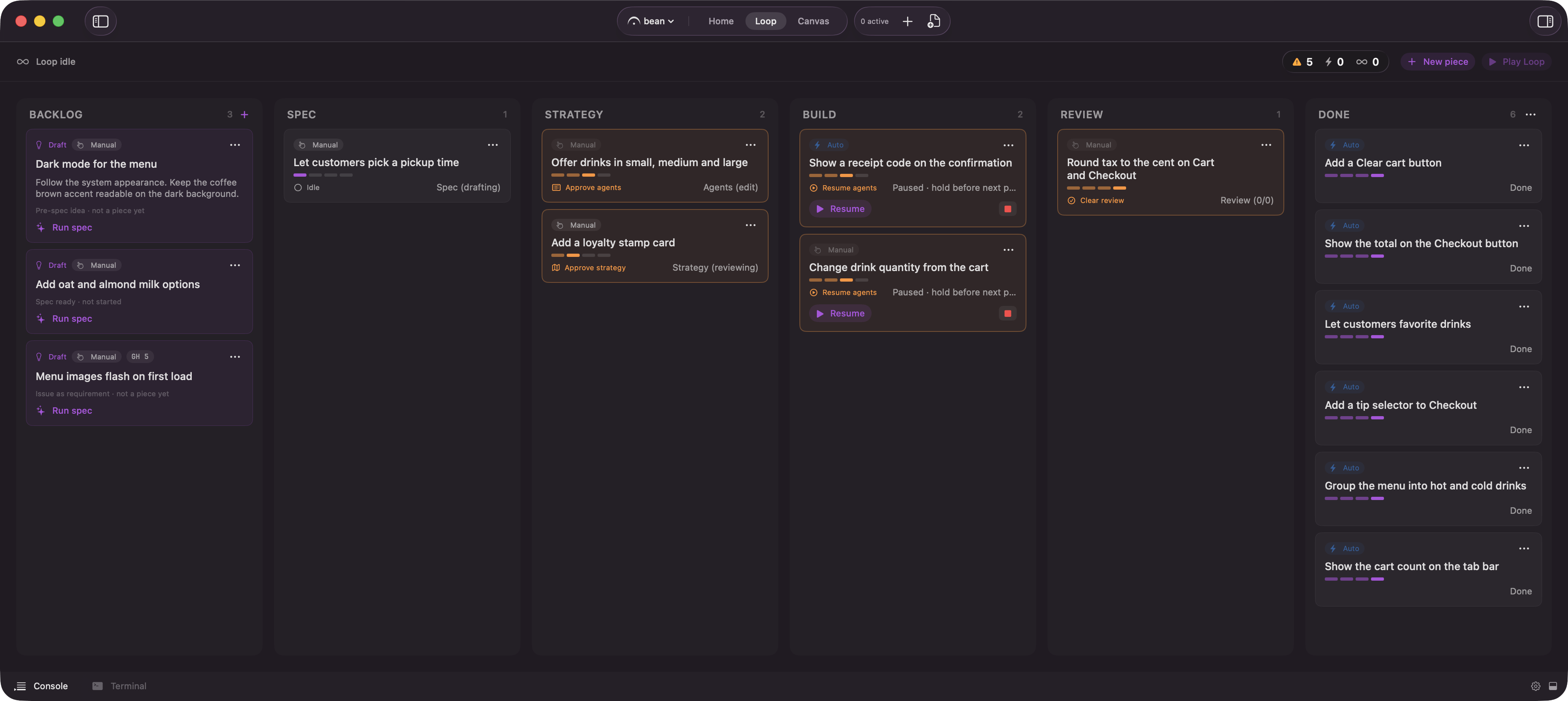This screenshot has width=1568, height=701.
Task: Toggle the left sidebar panel
Action: pyautogui.click(x=101, y=21)
